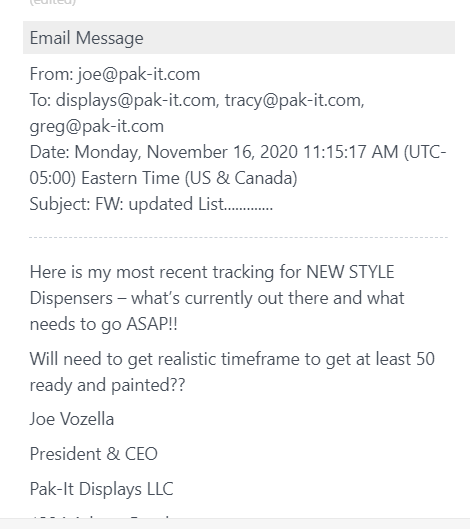Screen dimensions: 470x529
Task: Click the 'Subject:' field label
Action: point(60,204)
